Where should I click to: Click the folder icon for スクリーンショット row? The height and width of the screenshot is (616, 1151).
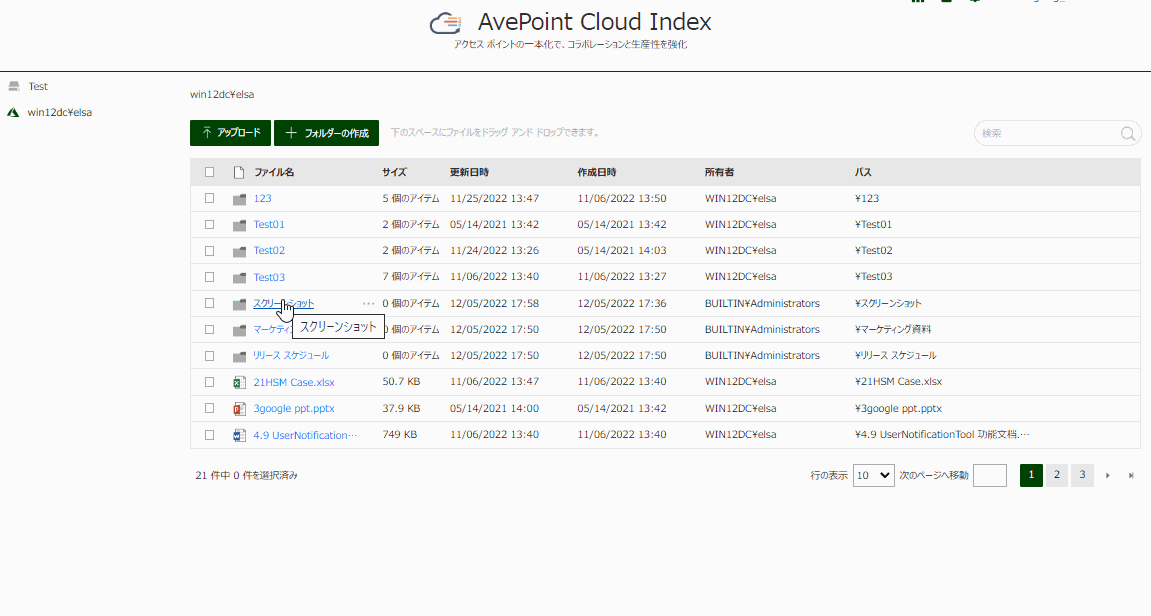tap(239, 304)
